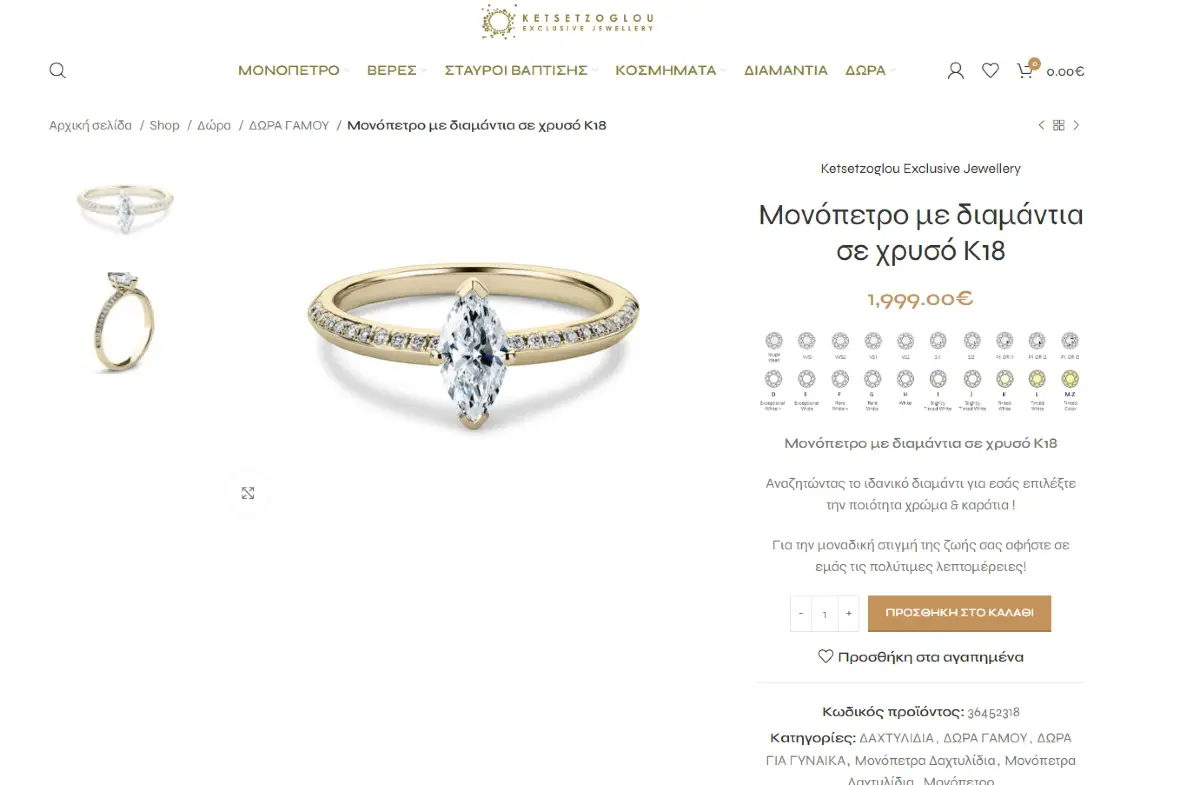Decrease quantity with minus button
The image size is (1200, 785).
point(801,614)
